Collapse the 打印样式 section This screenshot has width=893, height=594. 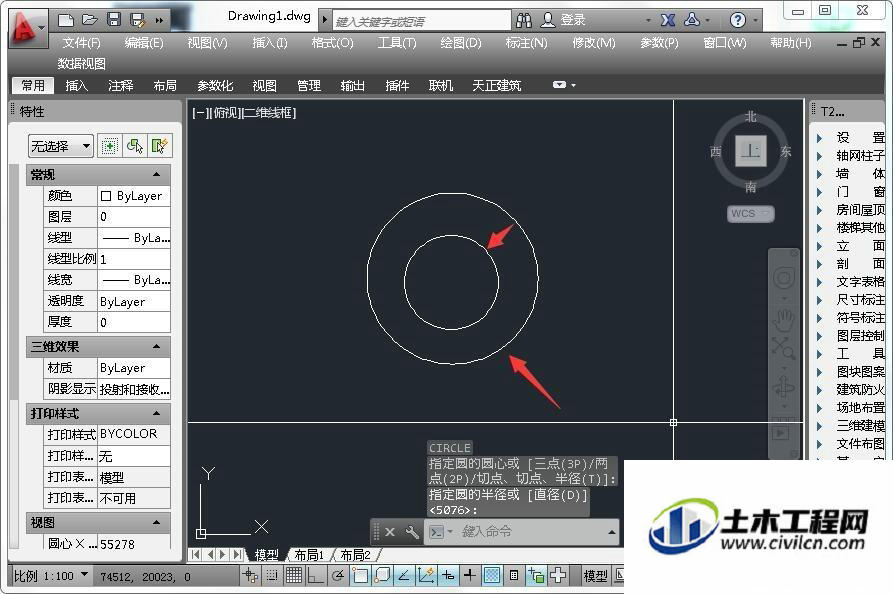[157, 413]
